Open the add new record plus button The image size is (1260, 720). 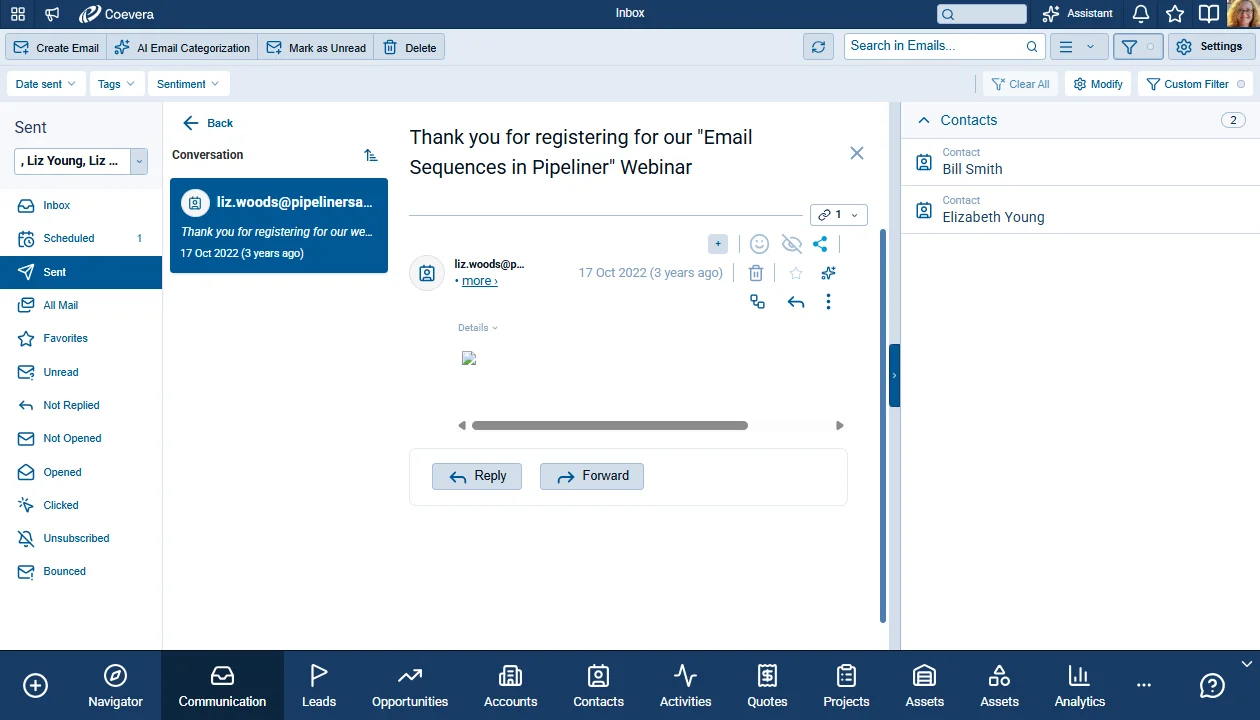click(x=35, y=685)
